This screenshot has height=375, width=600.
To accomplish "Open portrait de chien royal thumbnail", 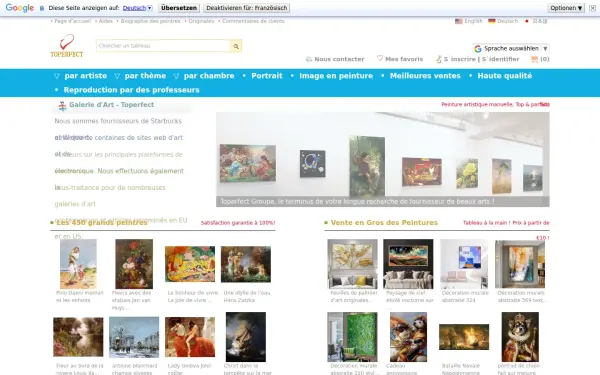I will [520, 337].
